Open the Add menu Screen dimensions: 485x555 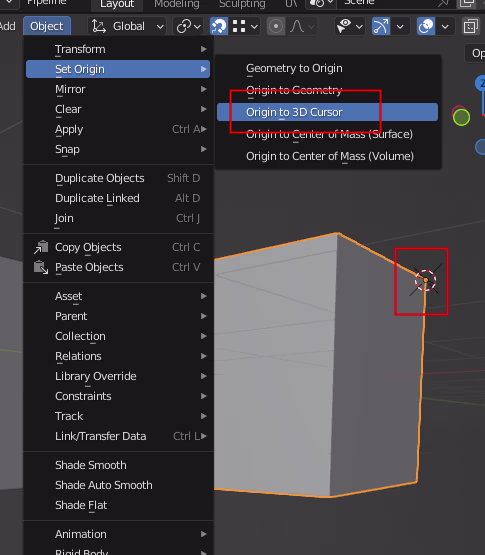coord(8,26)
